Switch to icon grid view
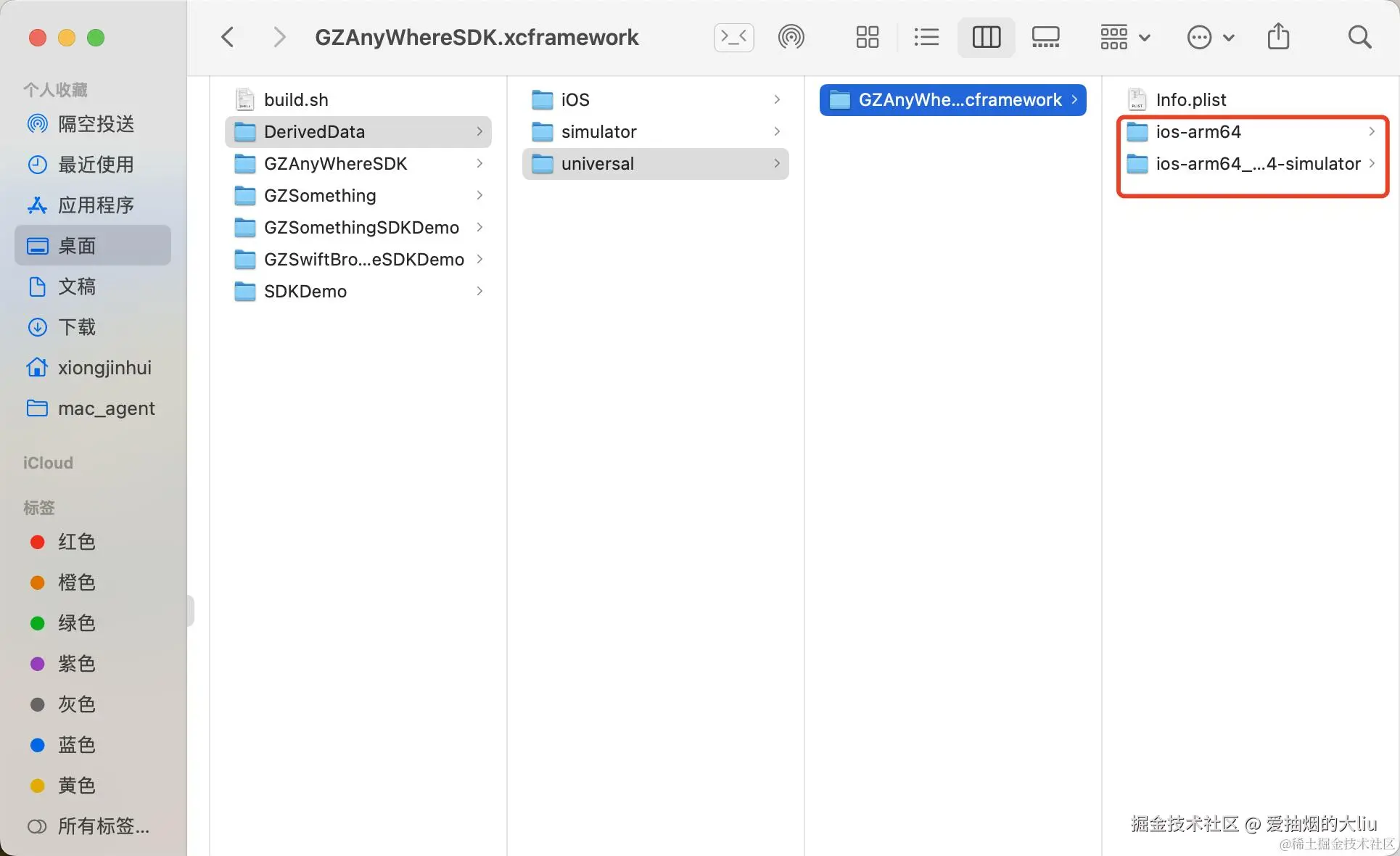Screen dimensions: 1400x856 (x=867, y=37)
